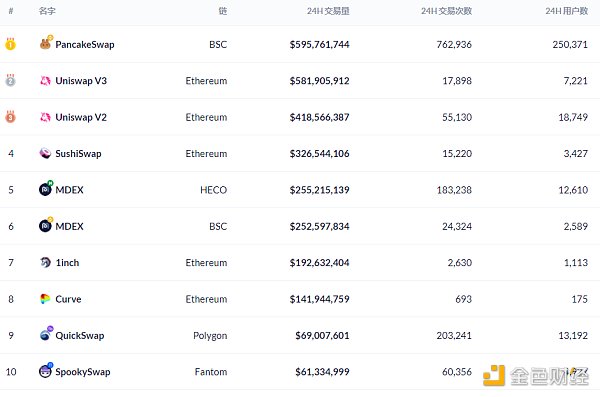Sort by the 24H用户数 column header

pos(566,11)
